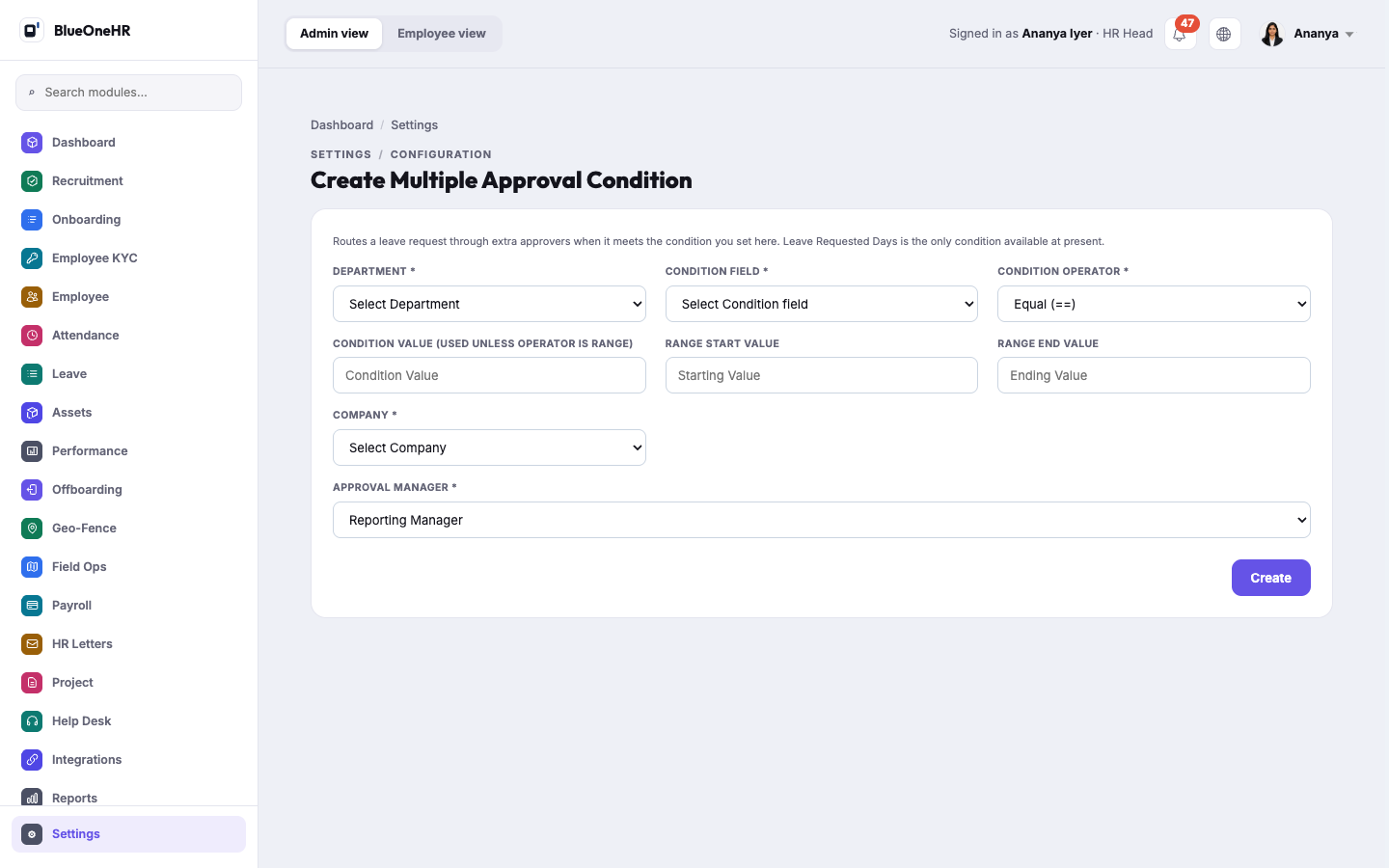Click Ananya's profile avatar
The image size is (1389, 868).
coord(1272,34)
